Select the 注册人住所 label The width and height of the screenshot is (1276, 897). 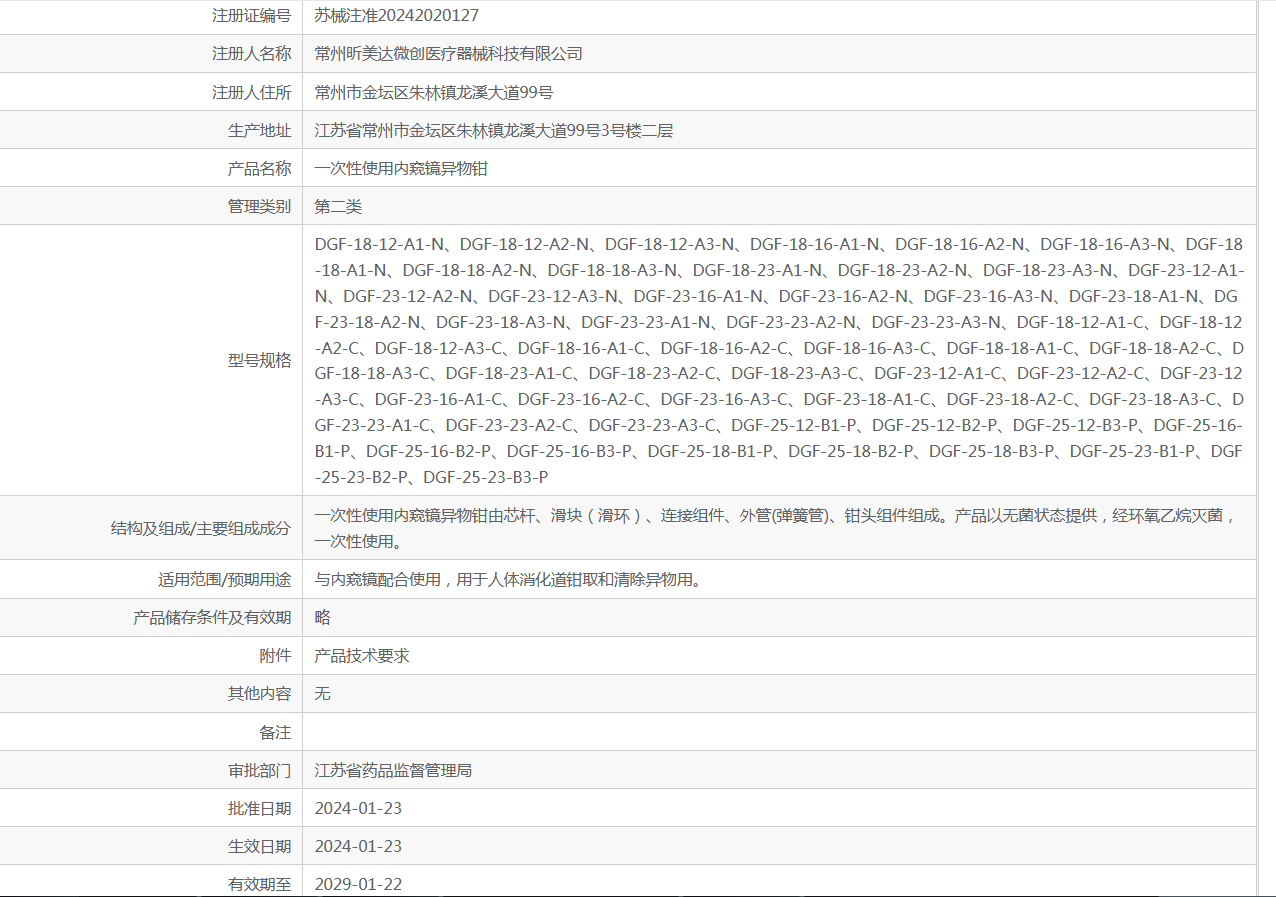[251, 92]
